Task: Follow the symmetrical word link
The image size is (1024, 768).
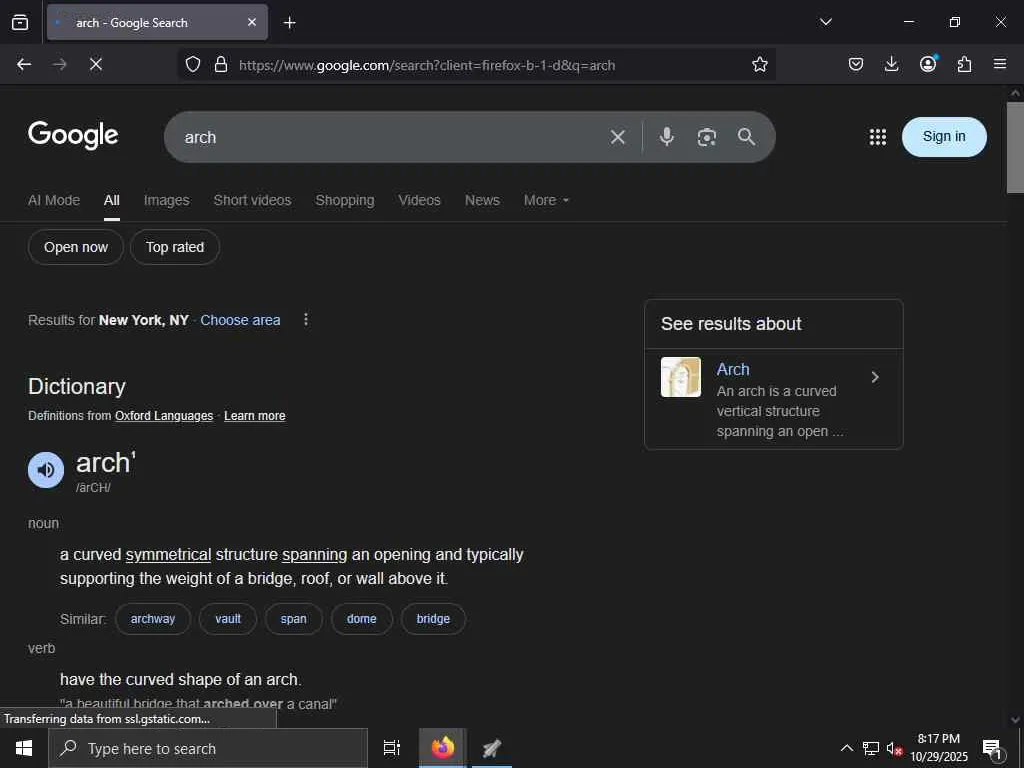Action: point(168,554)
